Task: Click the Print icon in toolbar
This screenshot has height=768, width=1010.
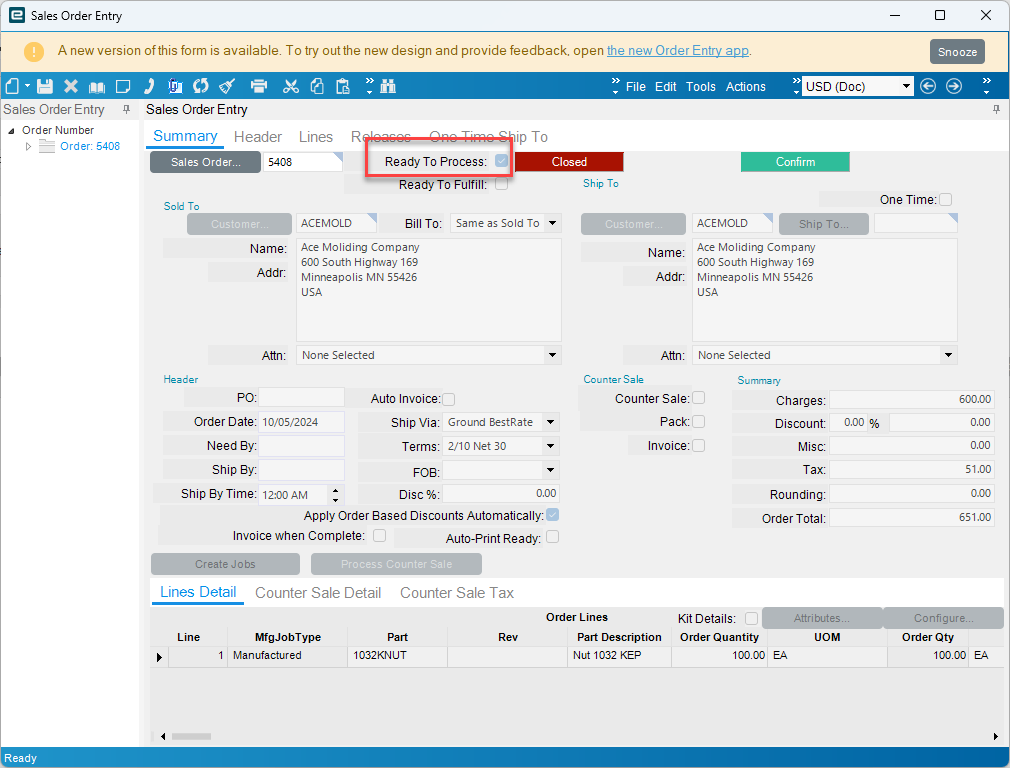Action: tap(259, 87)
